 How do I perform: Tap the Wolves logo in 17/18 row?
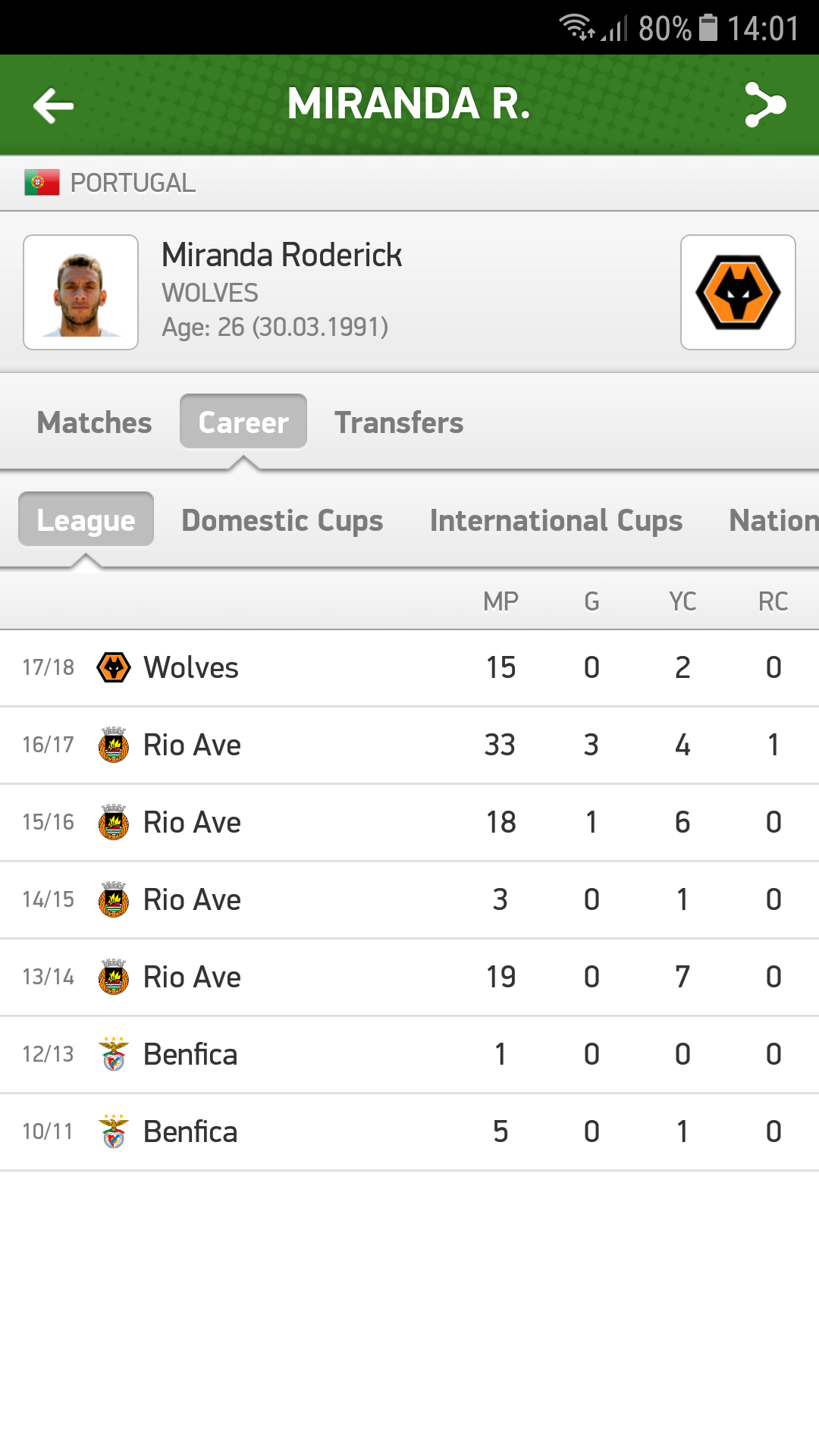click(114, 668)
